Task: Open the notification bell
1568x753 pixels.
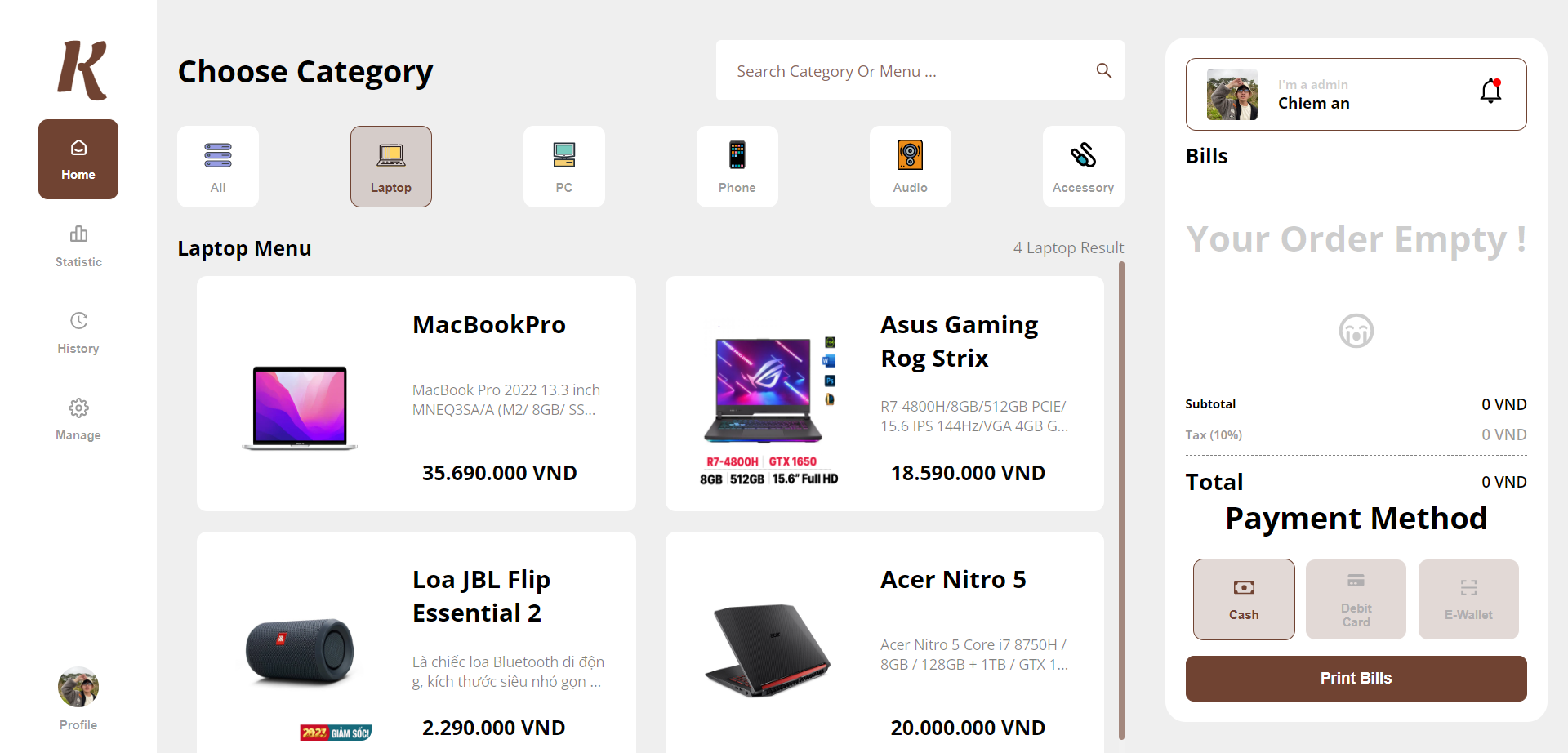Action: pos(1490,91)
